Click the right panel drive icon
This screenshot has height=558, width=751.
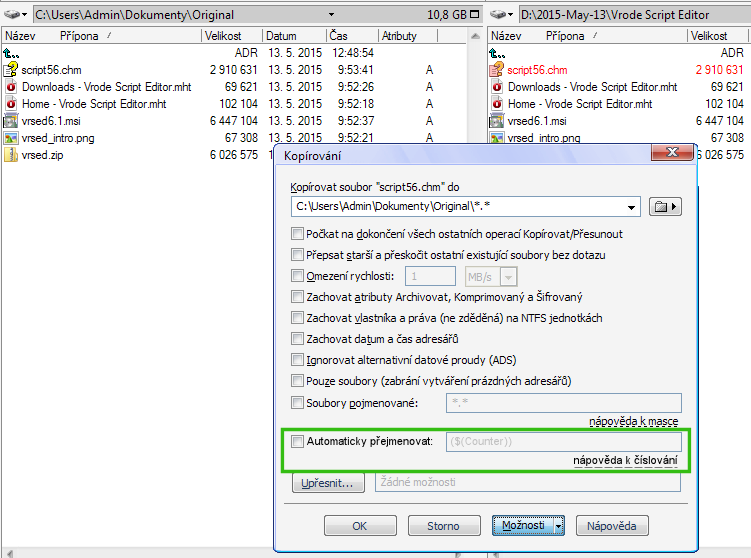pyautogui.click(x=501, y=15)
